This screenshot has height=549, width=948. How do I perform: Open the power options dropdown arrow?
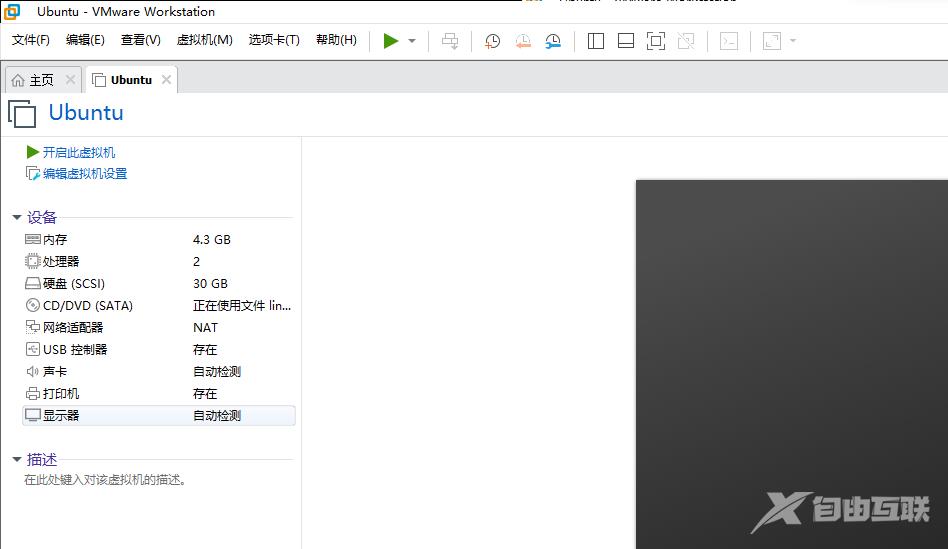pos(412,41)
